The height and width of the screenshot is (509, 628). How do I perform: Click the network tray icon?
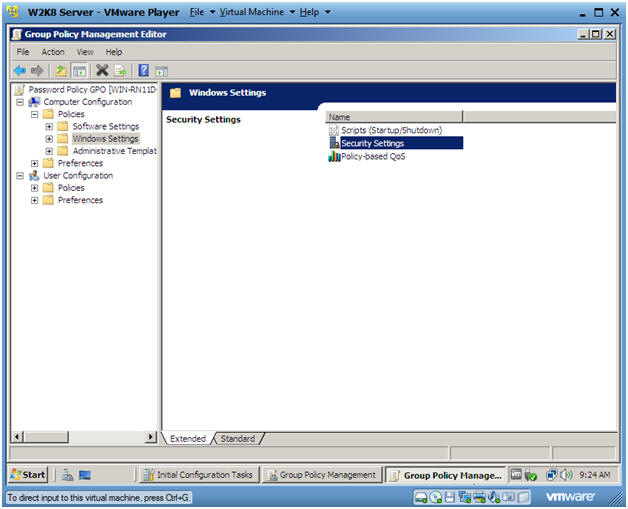point(552,475)
